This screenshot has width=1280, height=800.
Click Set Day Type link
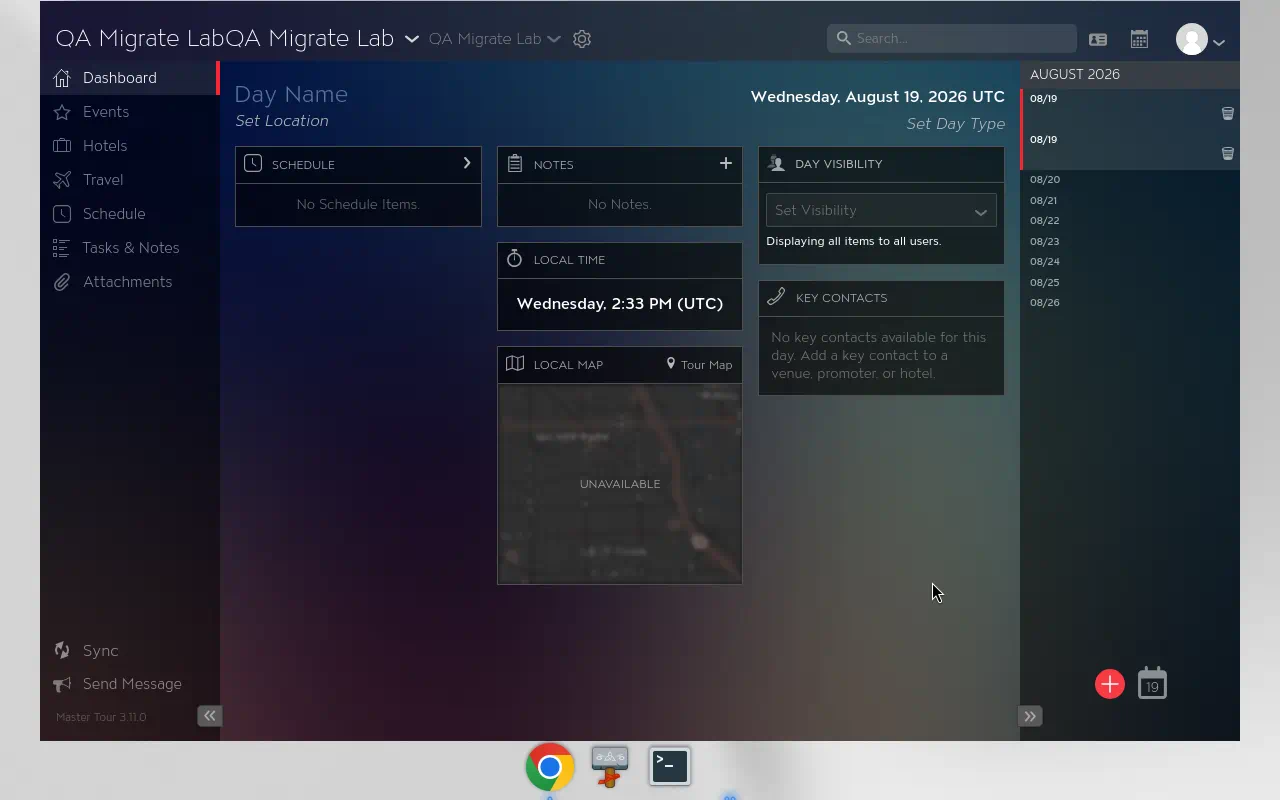(955, 124)
